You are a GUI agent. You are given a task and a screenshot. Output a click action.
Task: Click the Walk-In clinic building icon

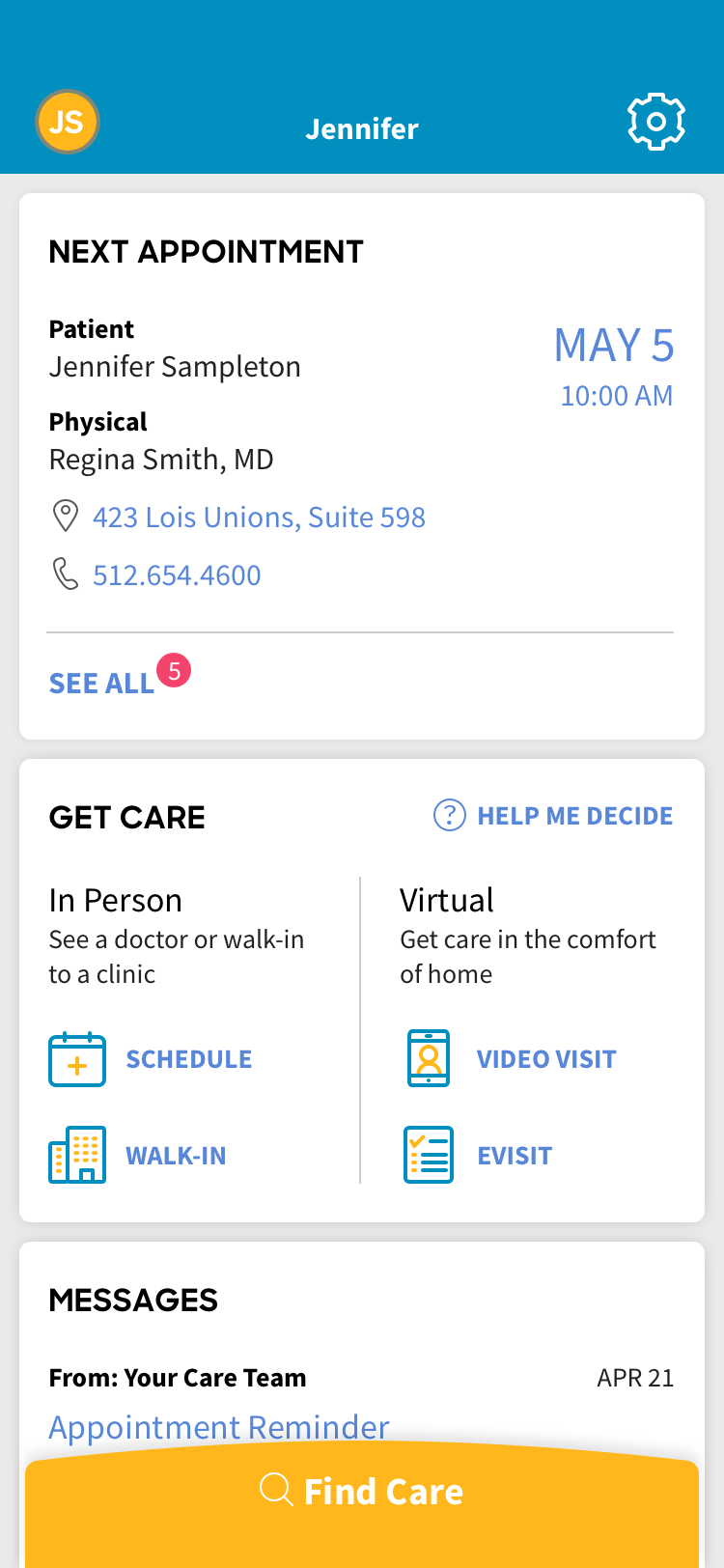pyautogui.click(x=77, y=1155)
